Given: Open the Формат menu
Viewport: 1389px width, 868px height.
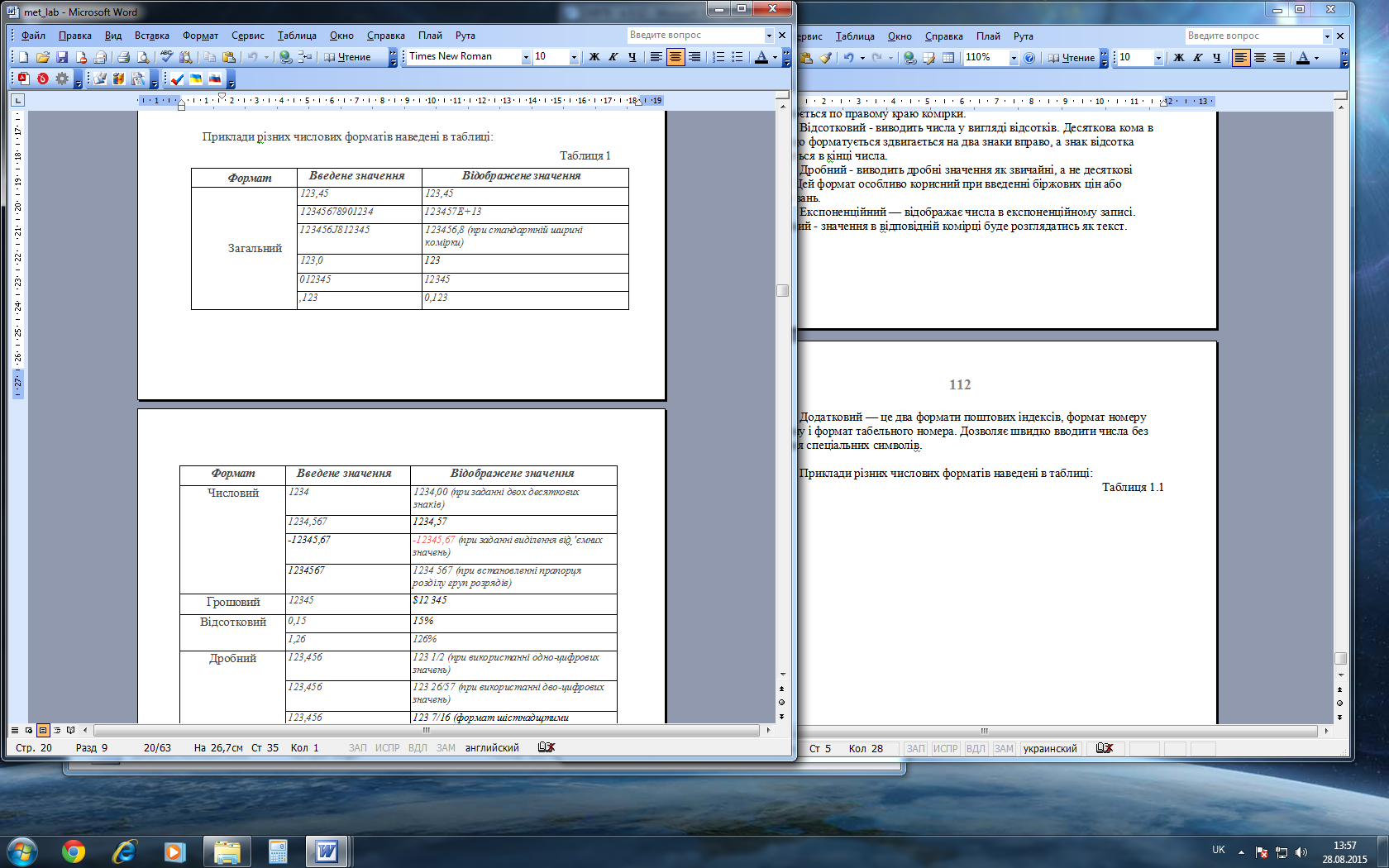Looking at the screenshot, I should [200, 36].
